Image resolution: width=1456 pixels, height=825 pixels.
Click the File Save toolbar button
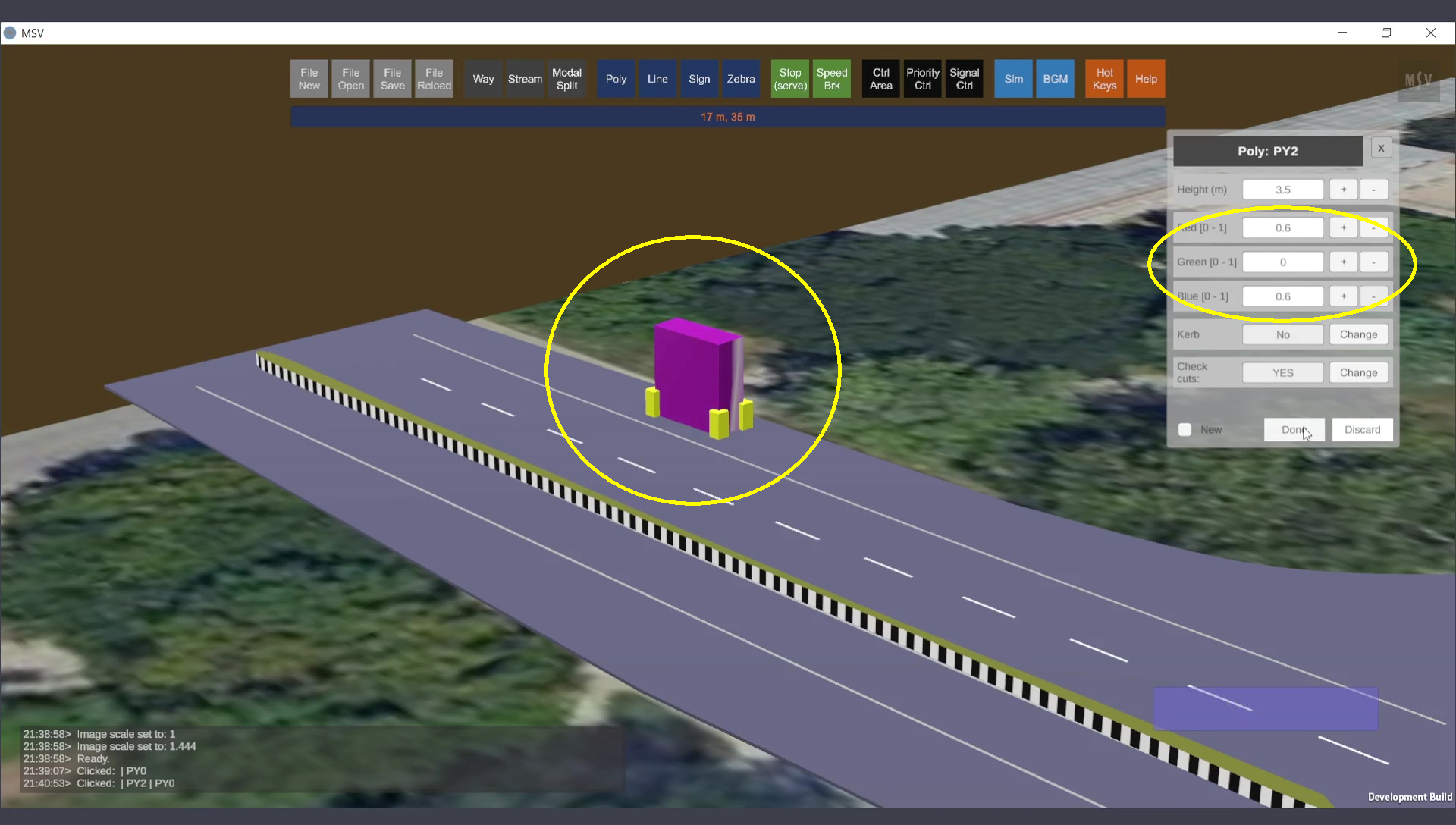tap(392, 79)
